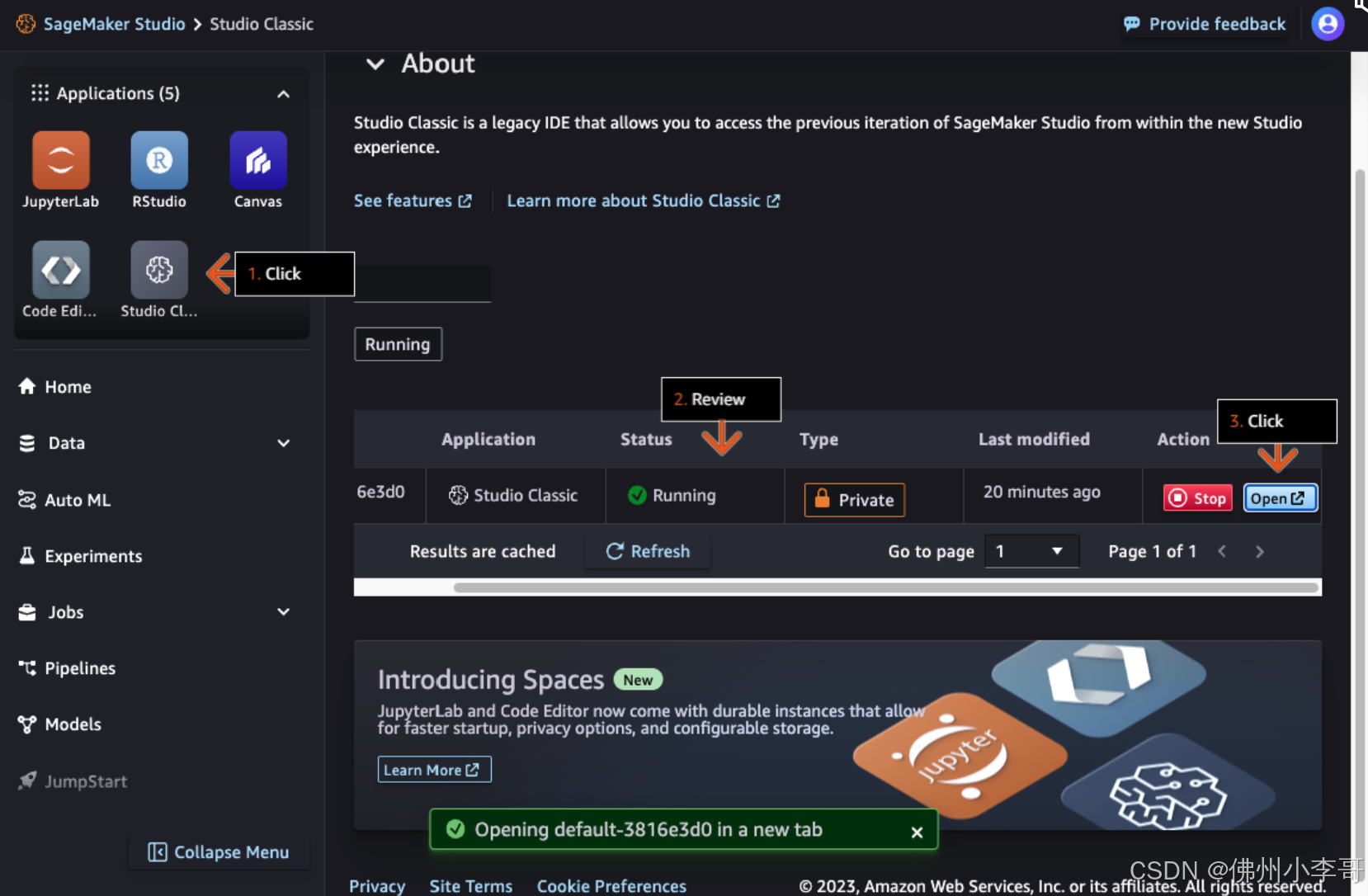The width and height of the screenshot is (1368, 896).
Task: Collapse the Applications (5) panel
Action: [x=283, y=94]
